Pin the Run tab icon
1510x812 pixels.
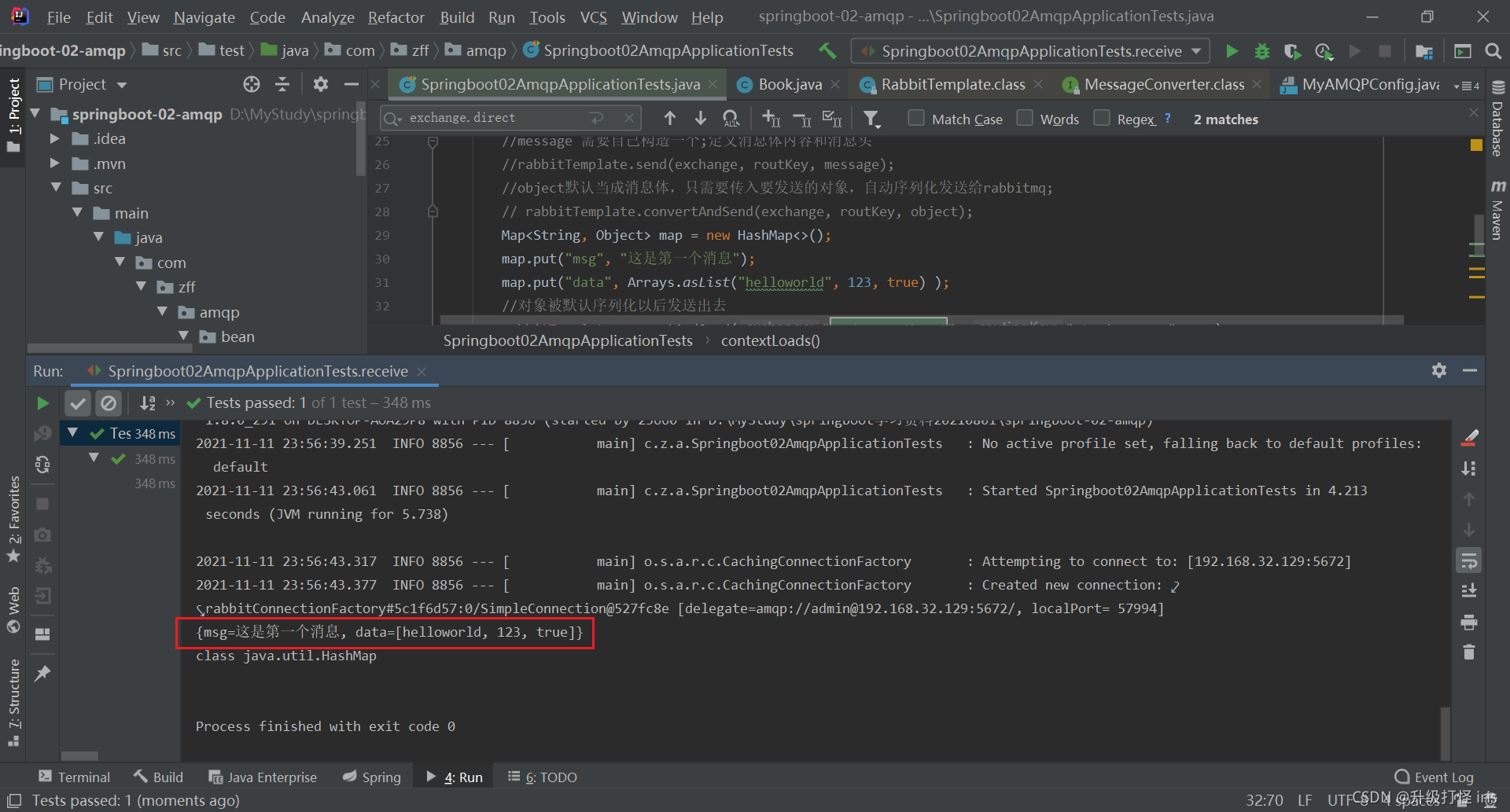[x=42, y=674]
